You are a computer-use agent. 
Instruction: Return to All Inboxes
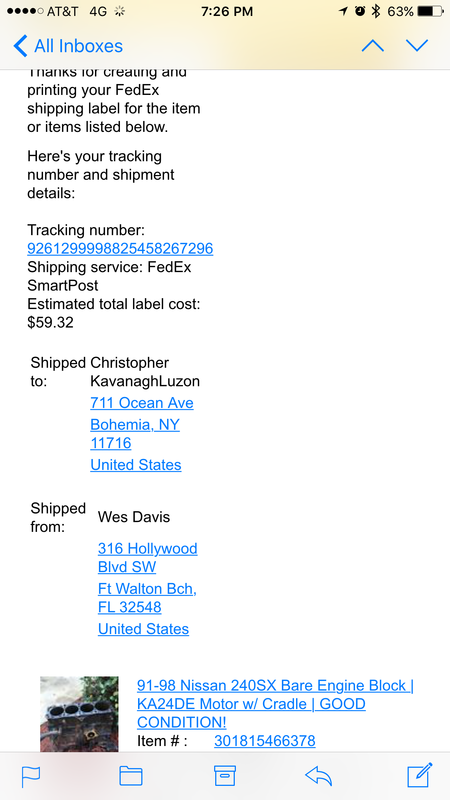(68, 46)
